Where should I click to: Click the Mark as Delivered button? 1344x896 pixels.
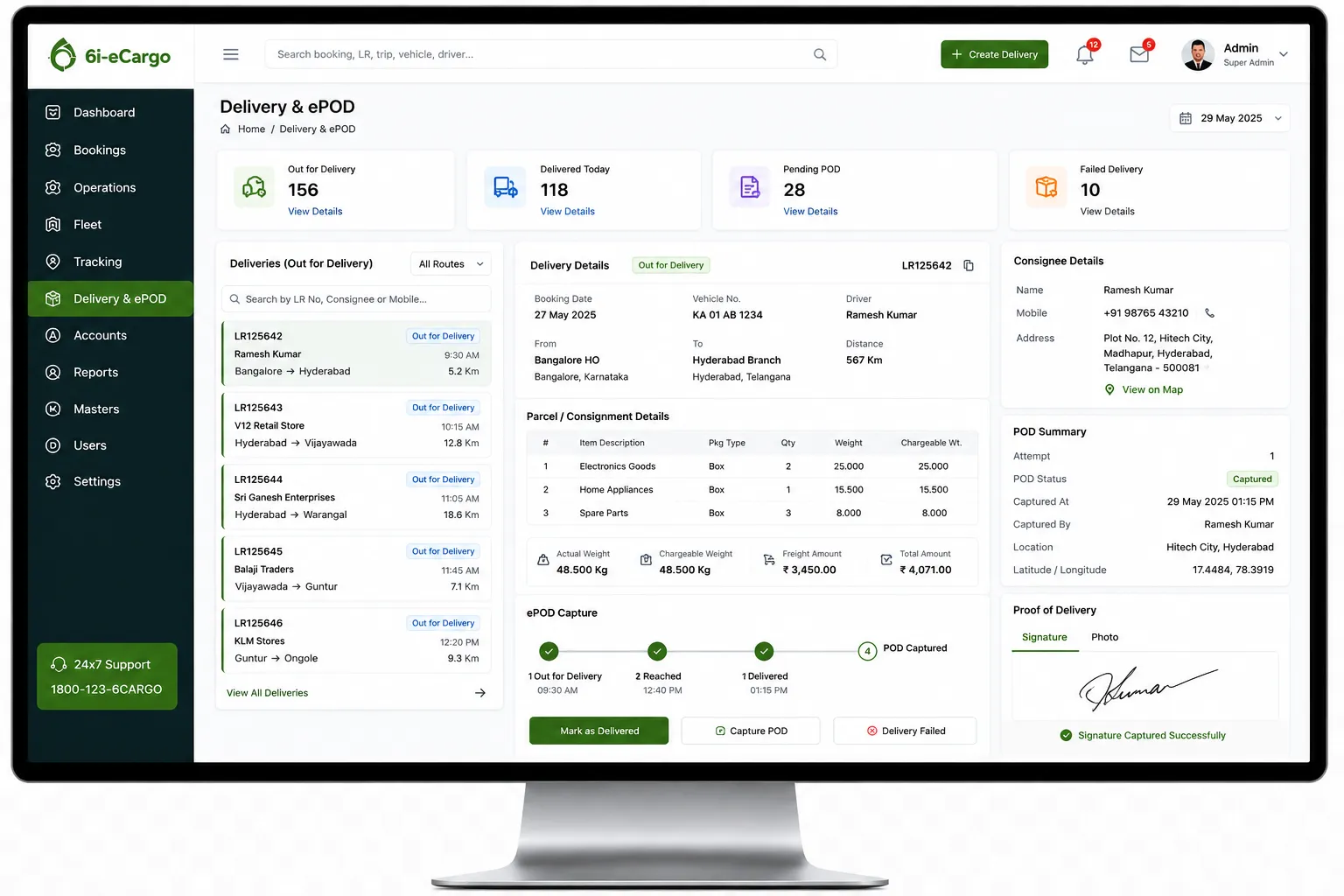599,731
